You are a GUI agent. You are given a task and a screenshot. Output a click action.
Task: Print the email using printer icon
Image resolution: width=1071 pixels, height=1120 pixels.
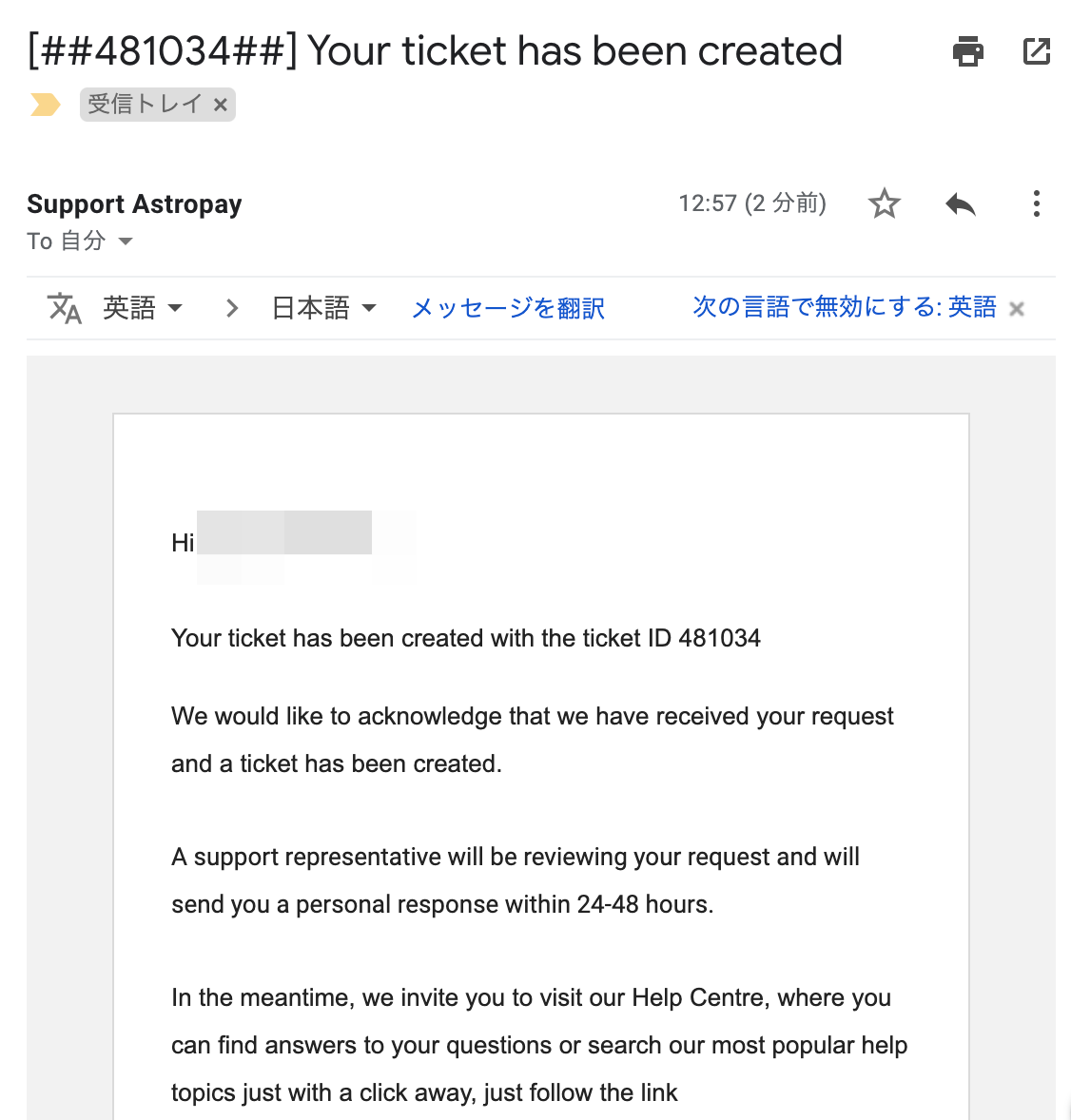click(x=968, y=51)
